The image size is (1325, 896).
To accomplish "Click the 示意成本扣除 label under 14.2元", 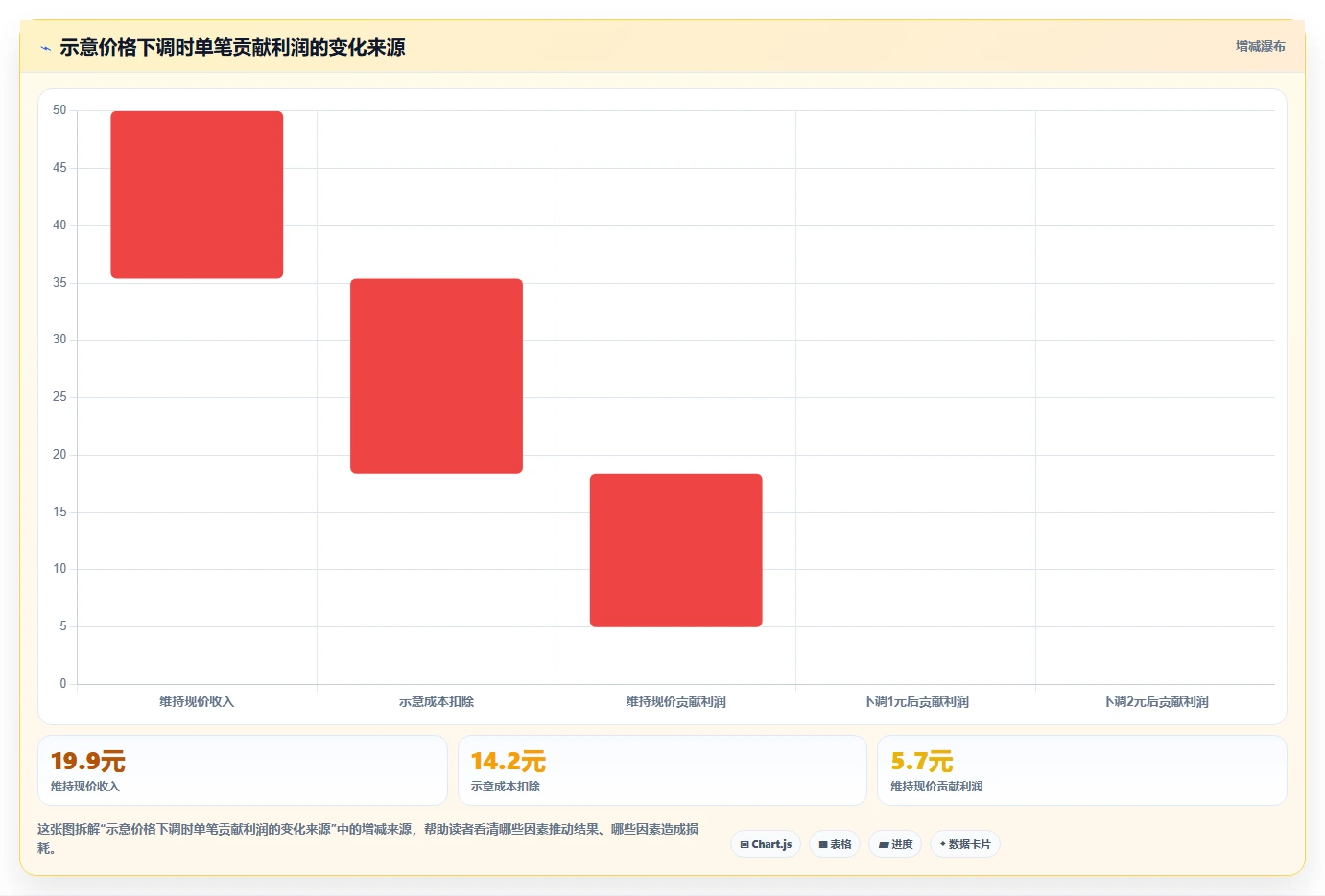I will [506, 787].
